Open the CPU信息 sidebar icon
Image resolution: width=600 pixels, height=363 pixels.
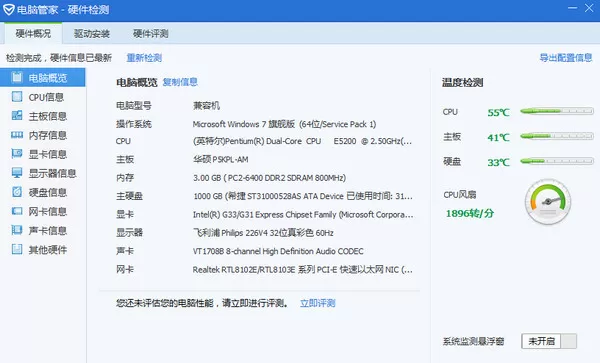pos(17,97)
